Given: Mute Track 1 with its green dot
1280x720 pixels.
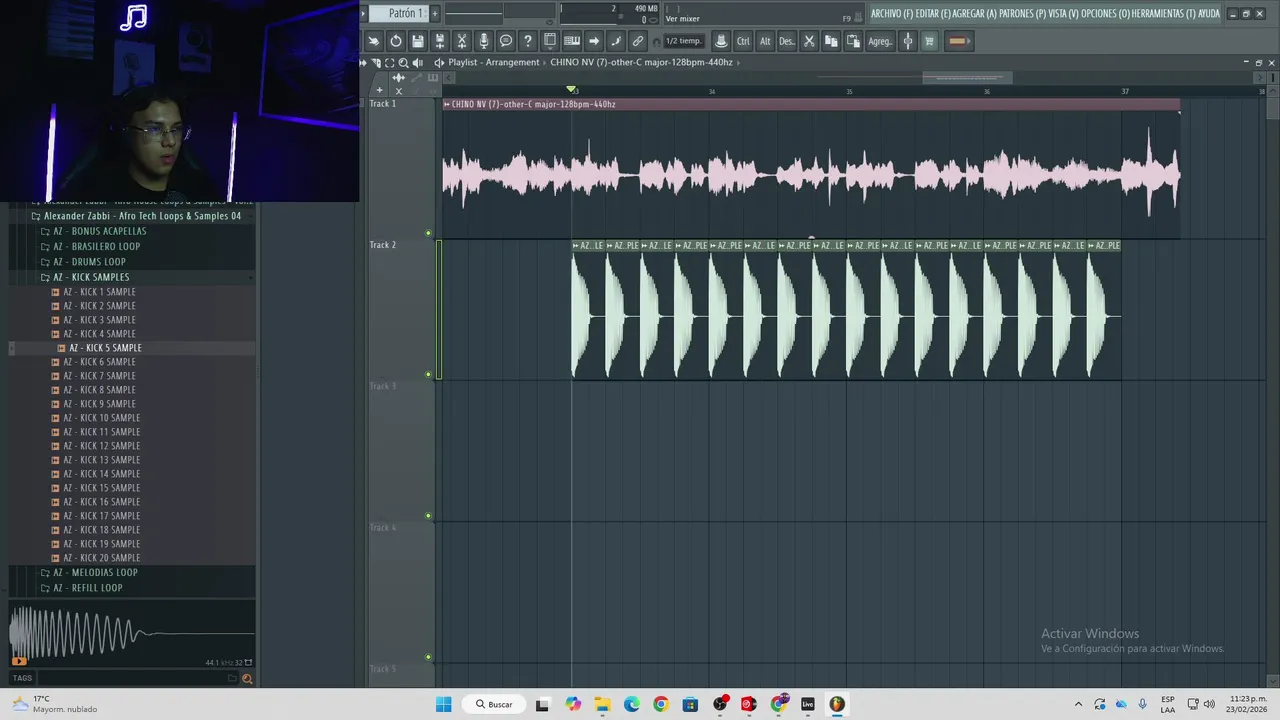Looking at the screenshot, I should [x=429, y=233].
